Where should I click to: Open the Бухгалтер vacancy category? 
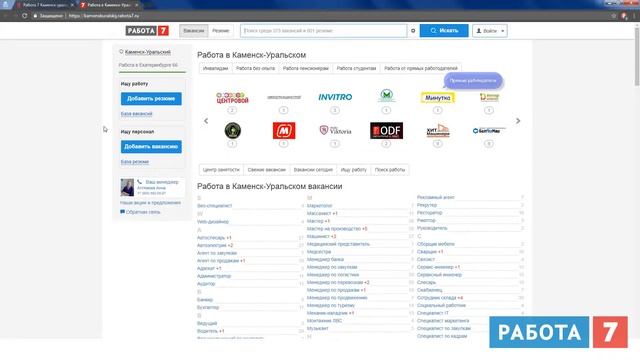click(x=208, y=307)
